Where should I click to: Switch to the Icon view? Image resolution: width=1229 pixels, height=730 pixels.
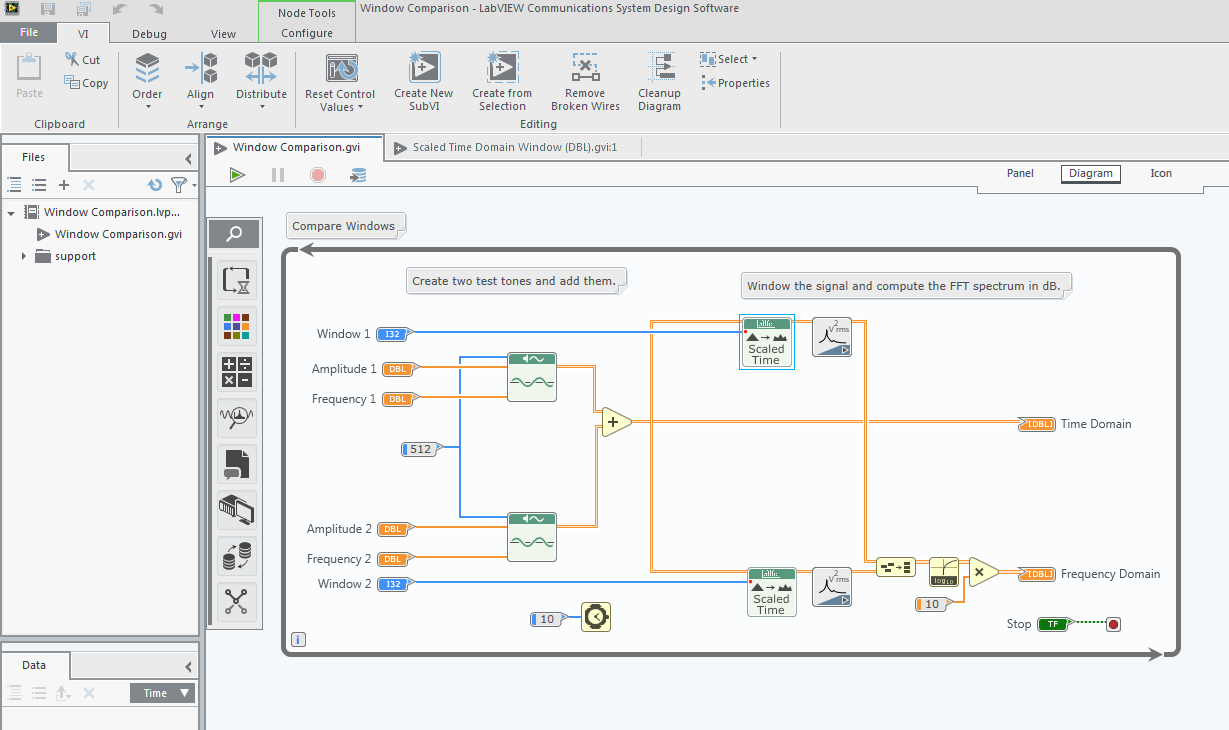coord(1160,173)
